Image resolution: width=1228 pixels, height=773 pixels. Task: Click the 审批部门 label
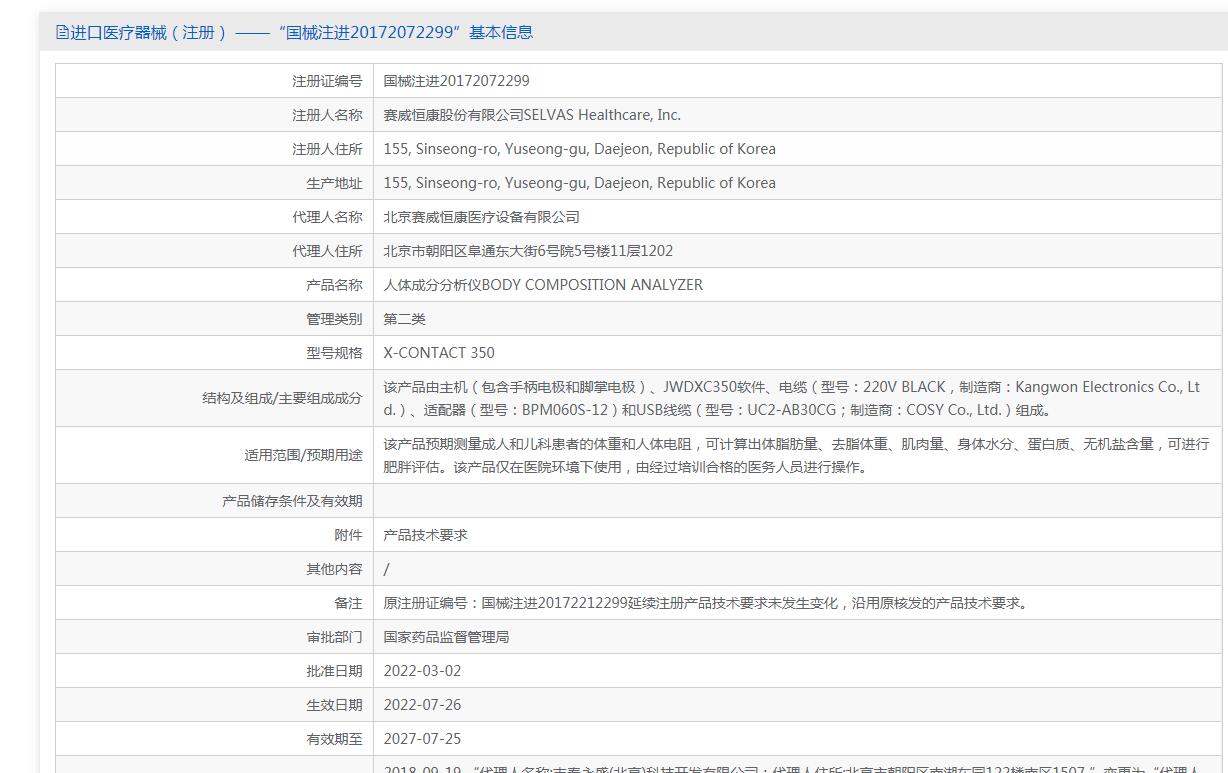[x=334, y=637]
